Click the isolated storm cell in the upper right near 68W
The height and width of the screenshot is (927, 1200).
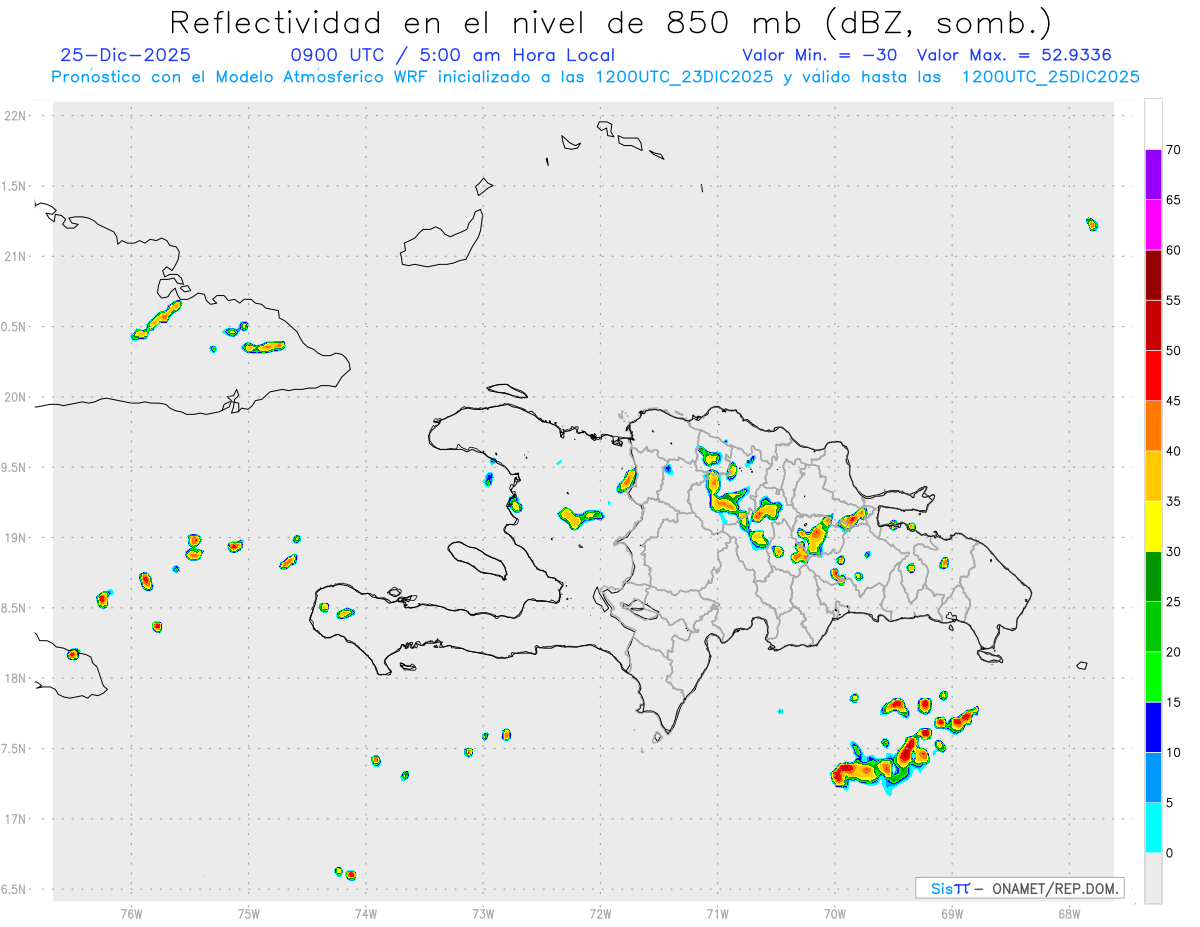click(1092, 224)
